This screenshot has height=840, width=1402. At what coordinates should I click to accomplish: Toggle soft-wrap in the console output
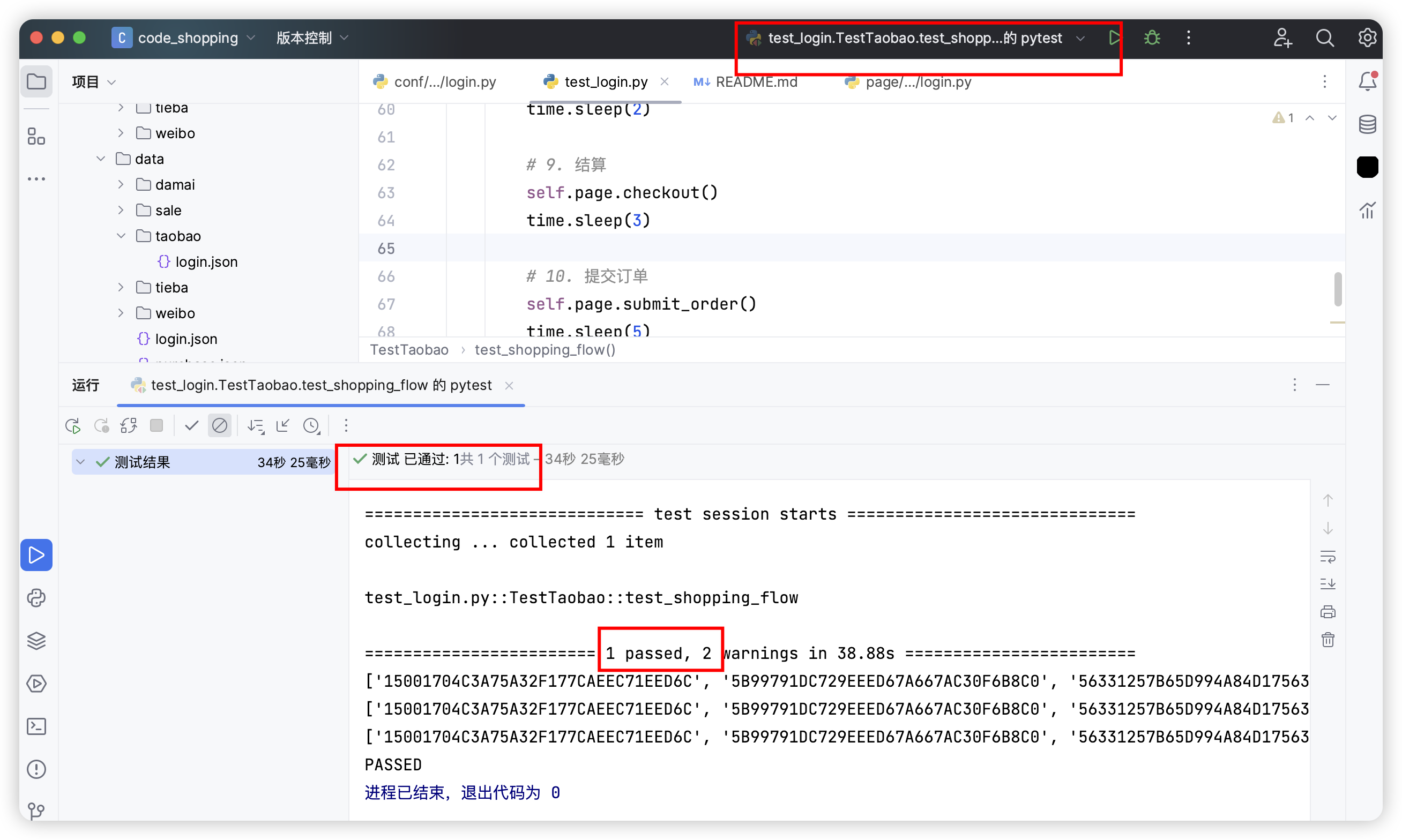pos(1328,557)
